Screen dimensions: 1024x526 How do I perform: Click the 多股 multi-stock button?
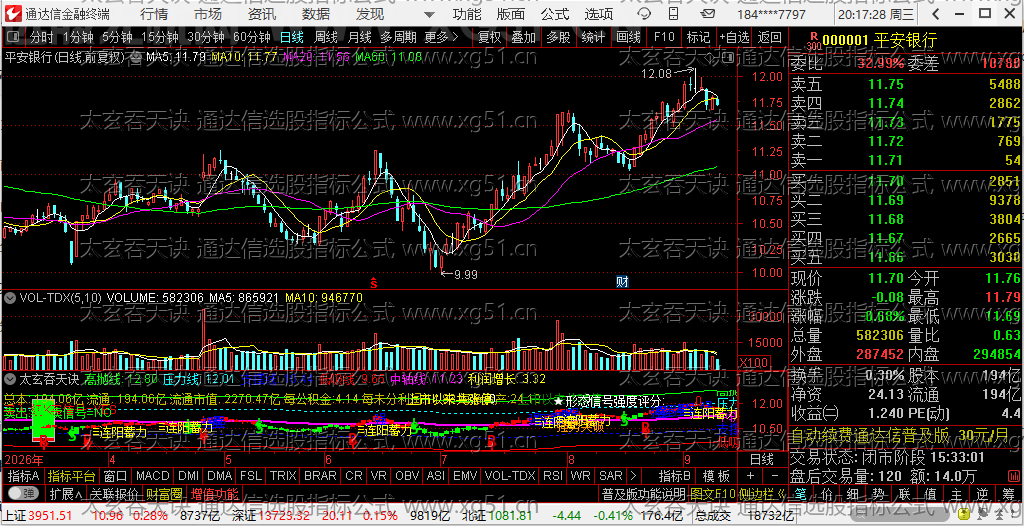click(x=558, y=37)
